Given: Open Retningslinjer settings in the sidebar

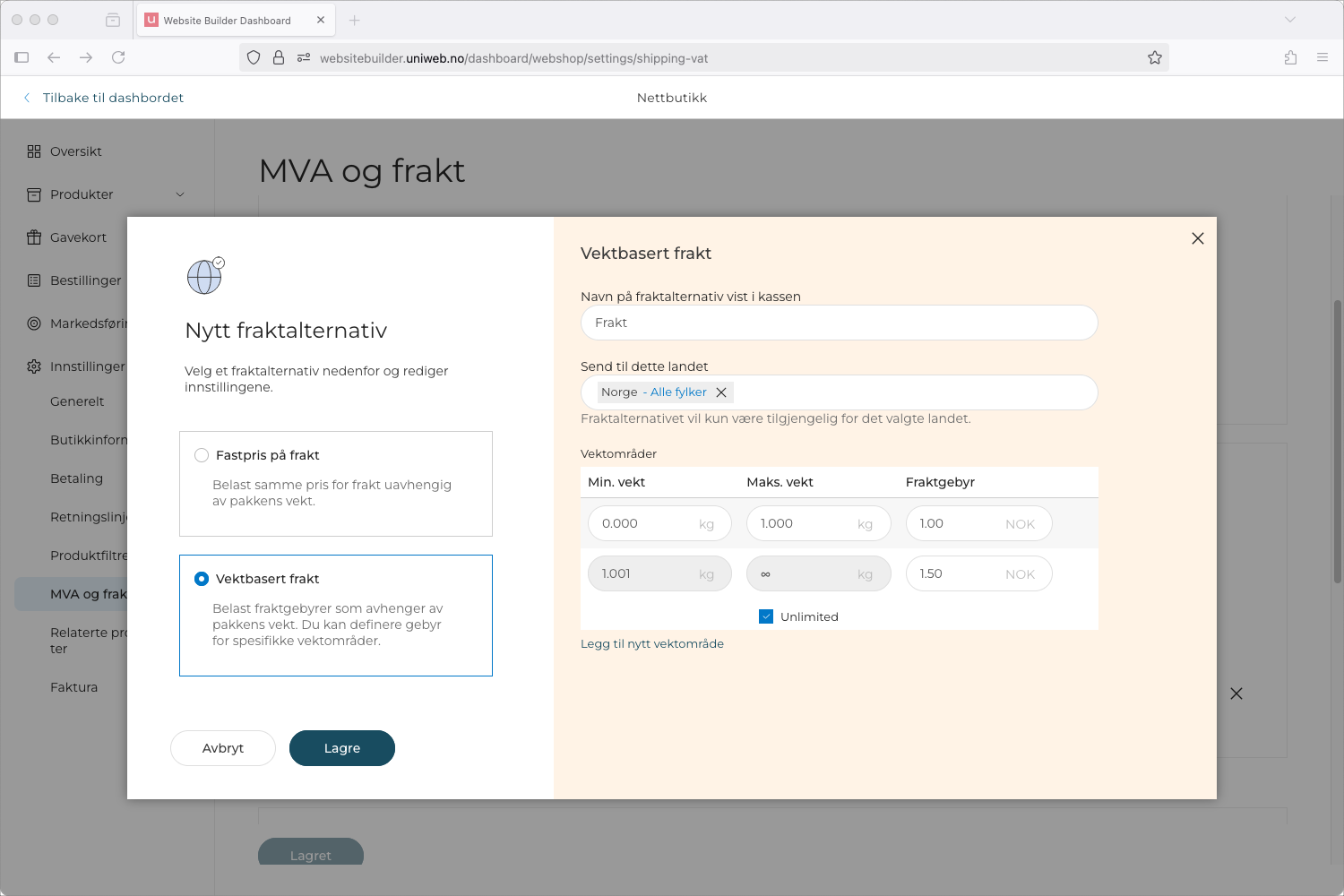Looking at the screenshot, I should (89, 517).
